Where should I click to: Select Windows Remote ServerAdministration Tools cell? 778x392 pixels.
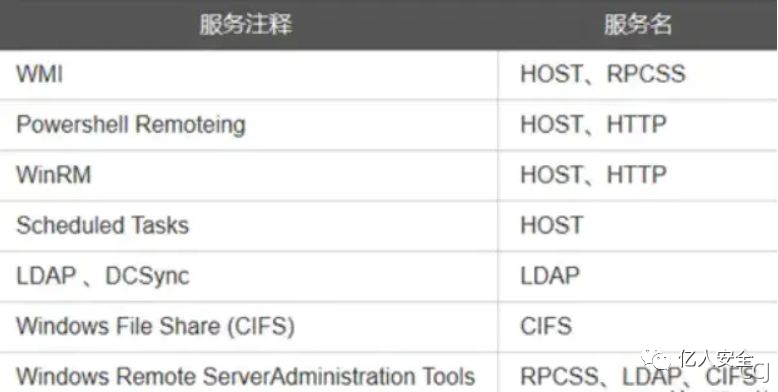tap(249, 372)
